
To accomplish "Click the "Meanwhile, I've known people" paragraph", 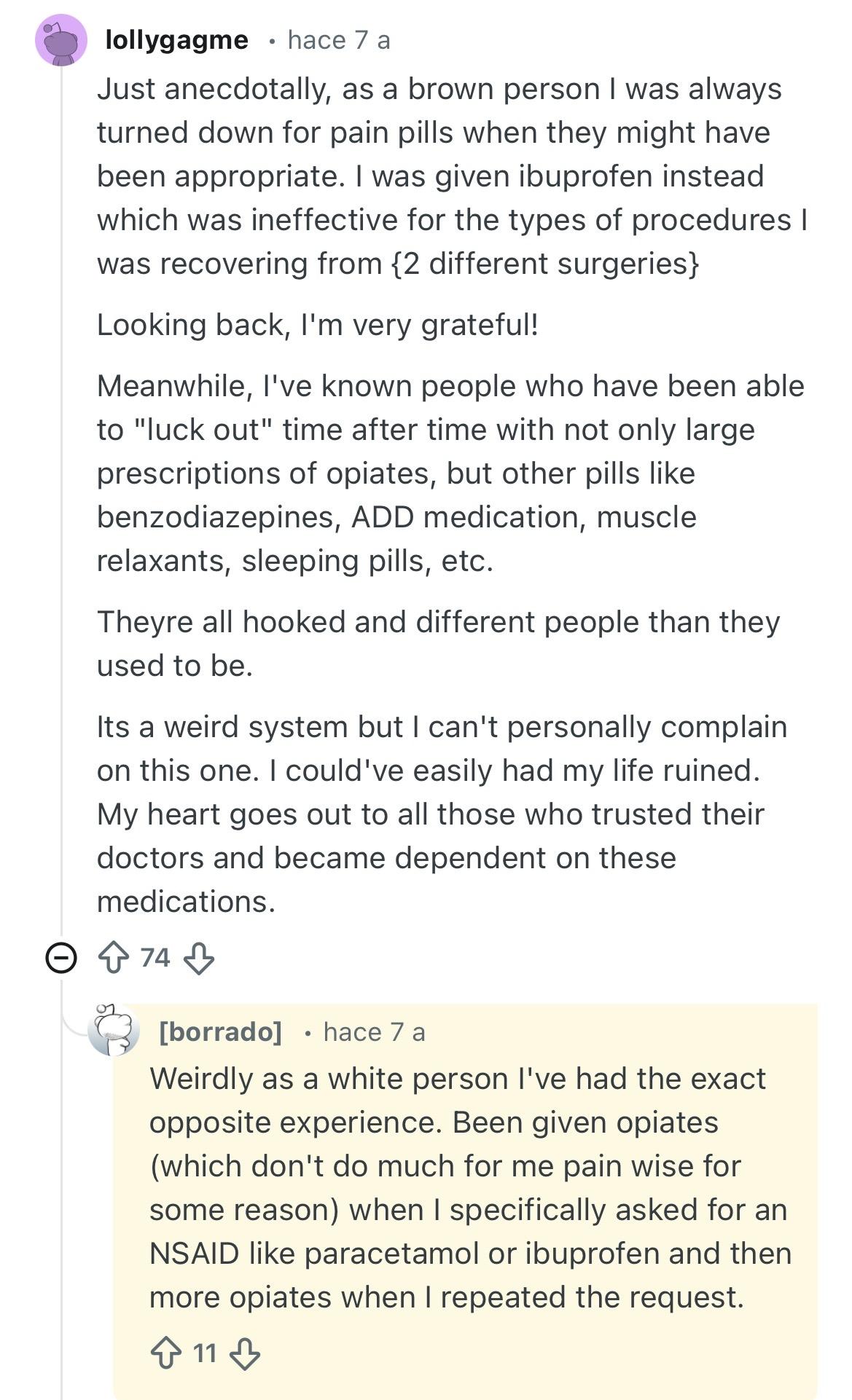I will coord(450,473).
